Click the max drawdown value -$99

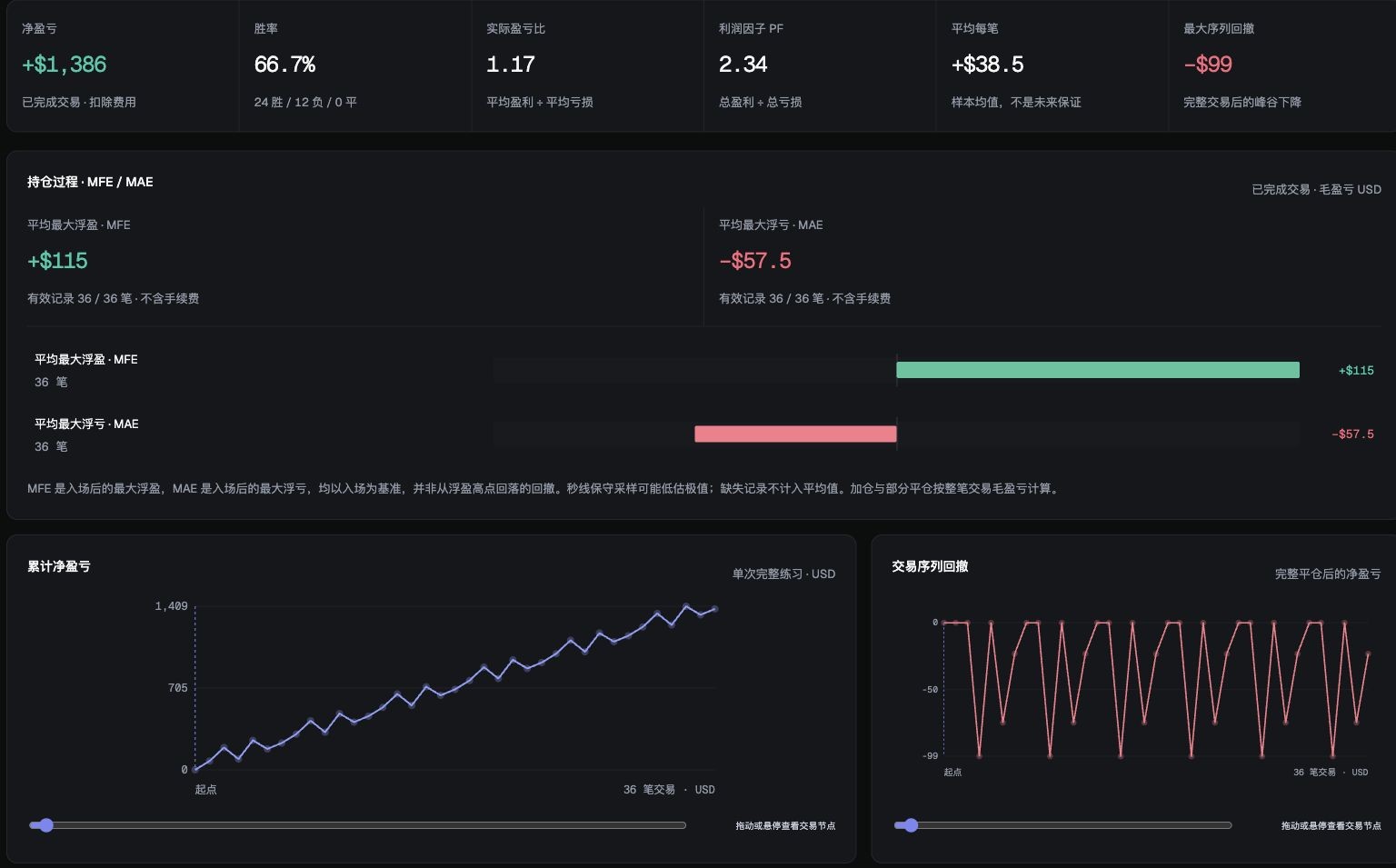point(1208,65)
